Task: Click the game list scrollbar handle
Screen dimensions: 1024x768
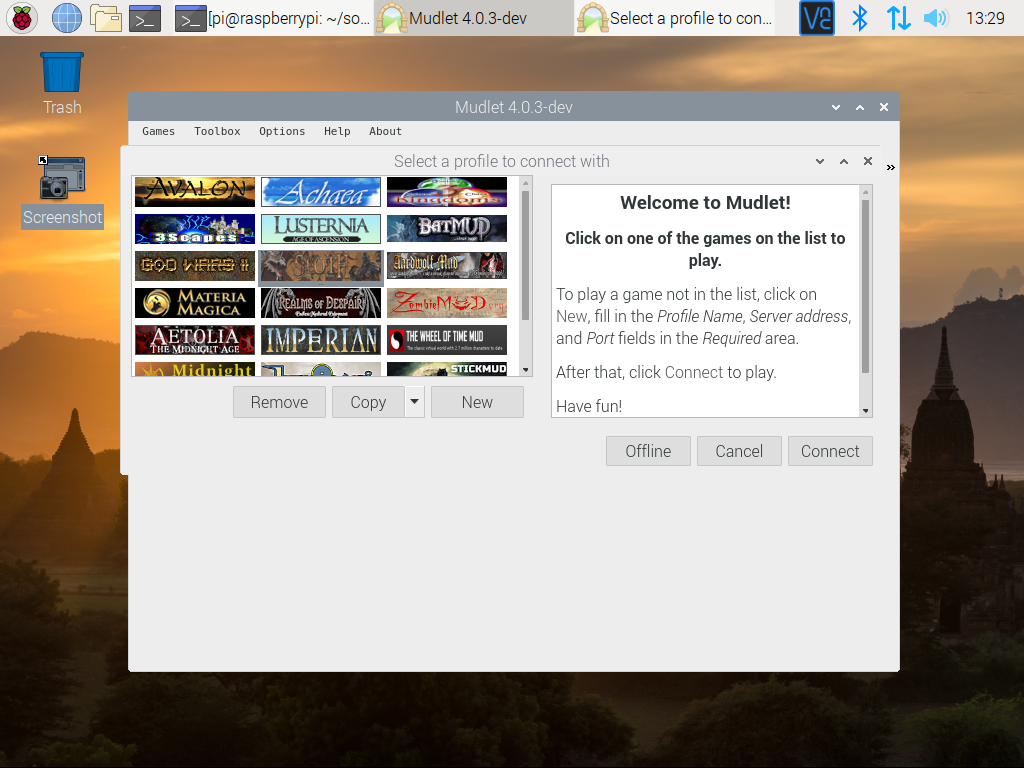Action: tap(526, 255)
